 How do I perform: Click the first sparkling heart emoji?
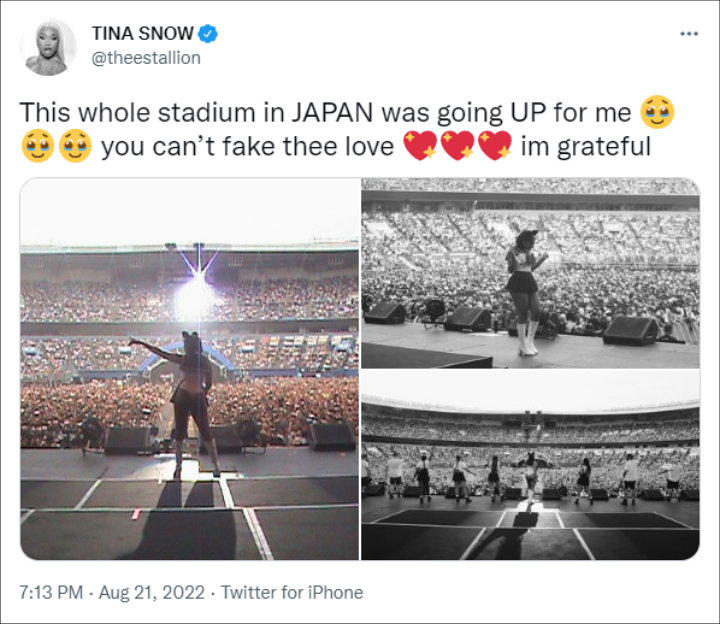[420, 146]
